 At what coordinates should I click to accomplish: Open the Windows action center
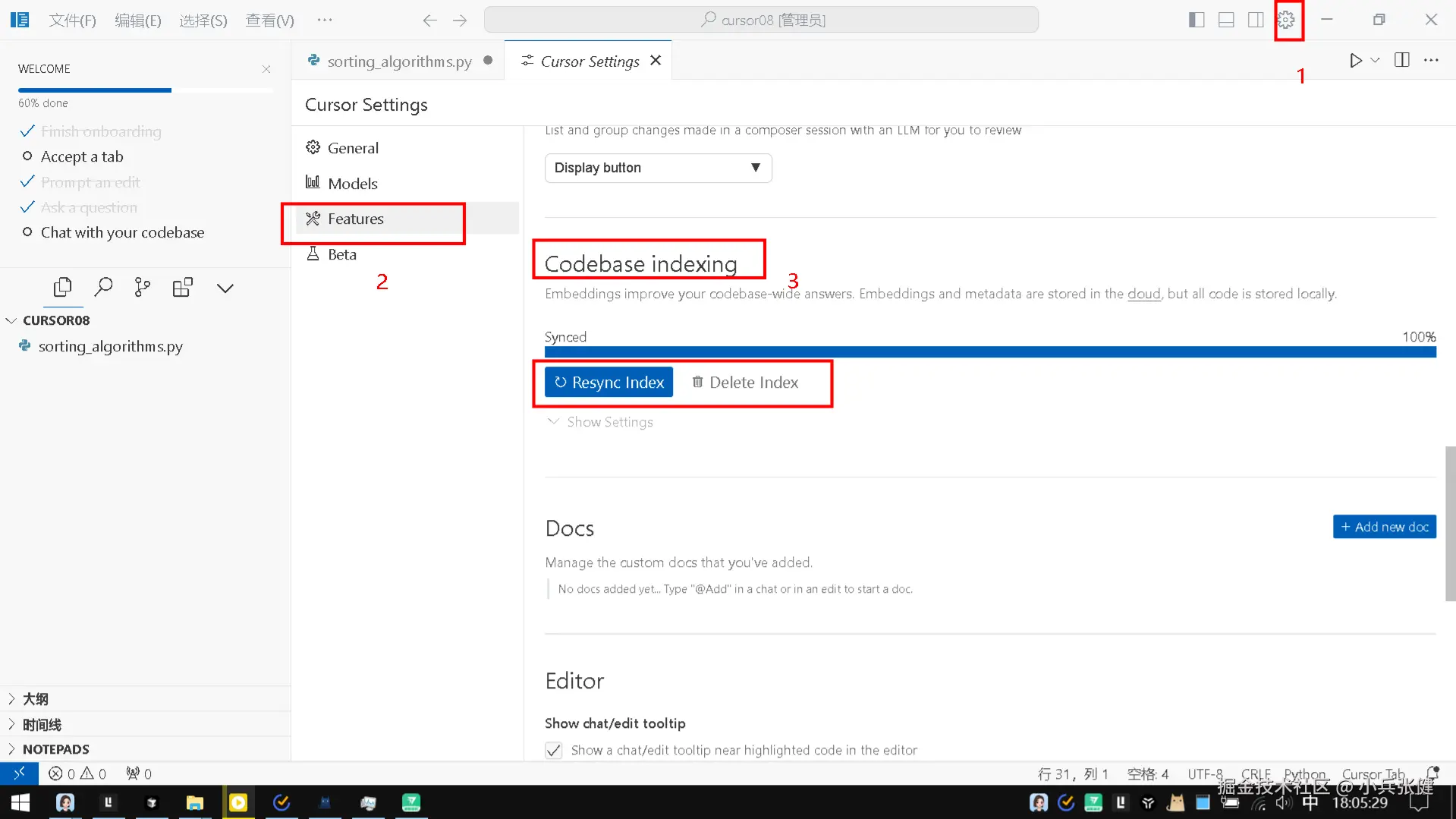click(1419, 803)
